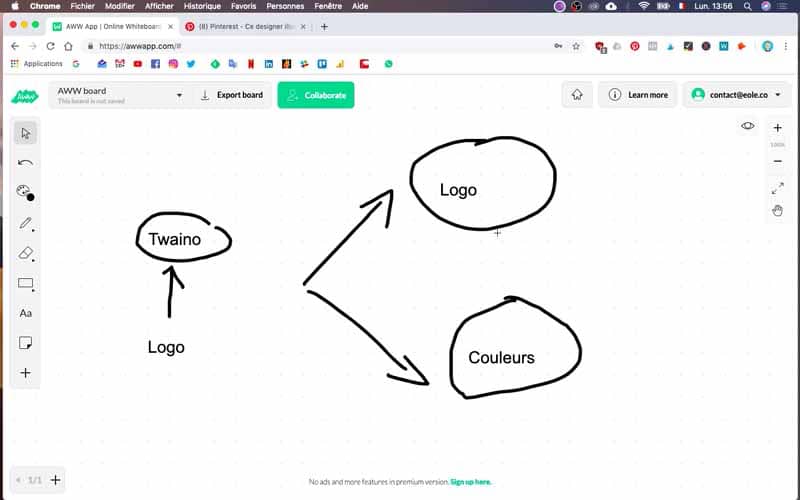Image resolution: width=800 pixels, height=500 pixels.
Task: Add a sticky note
Action: click(x=26, y=343)
